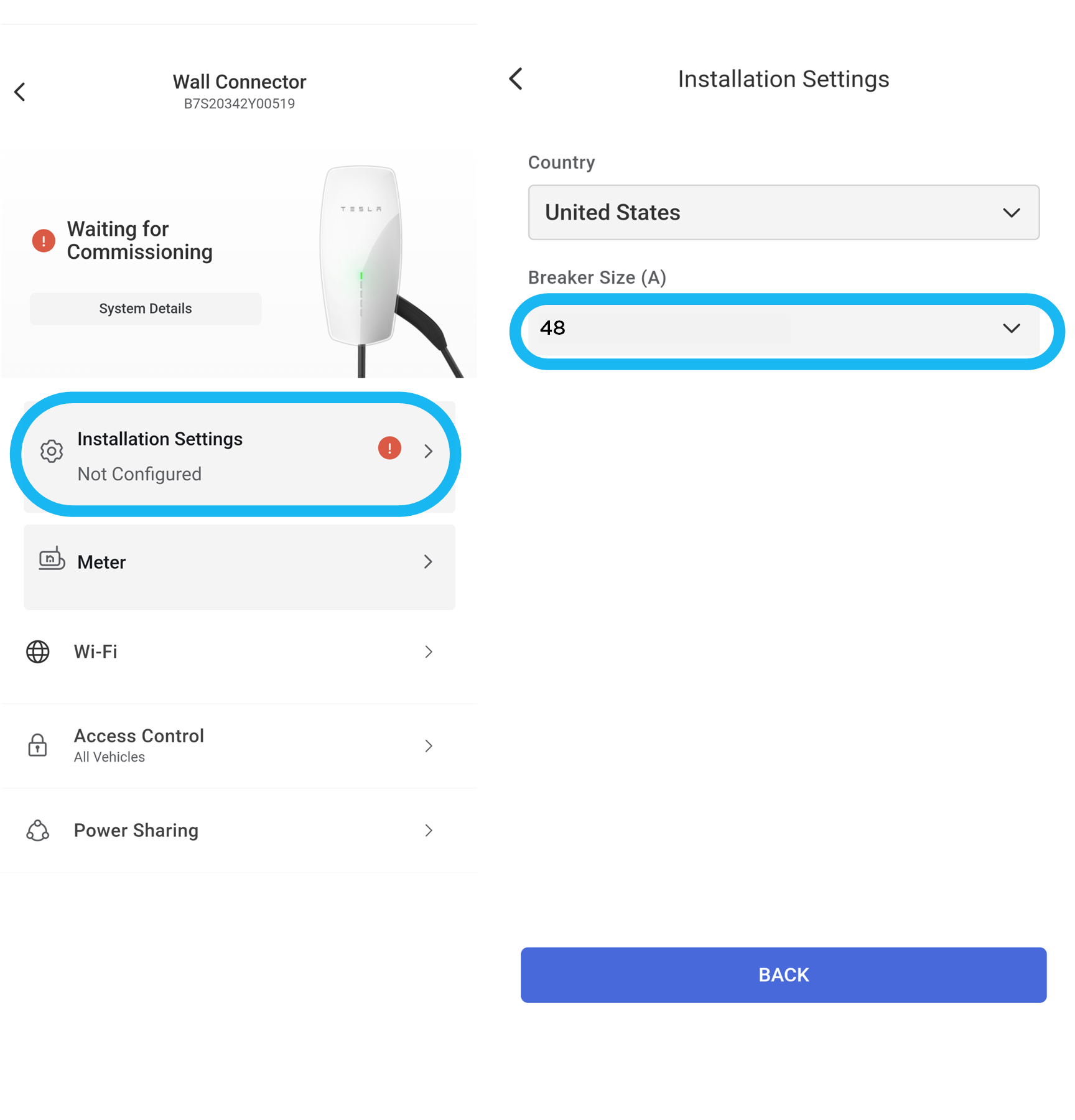1075x1120 pixels.
Task: Click the red alert beside Installation Settings
Action: (x=389, y=448)
